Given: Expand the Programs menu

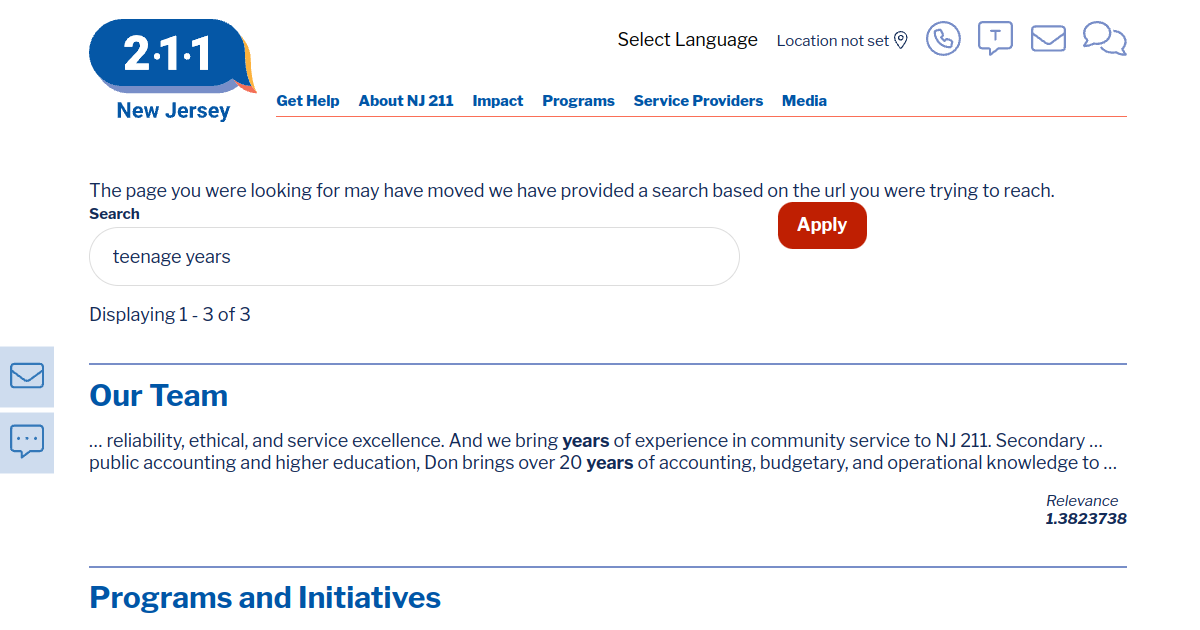Looking at the screenshot, I should tap(578, 101).
